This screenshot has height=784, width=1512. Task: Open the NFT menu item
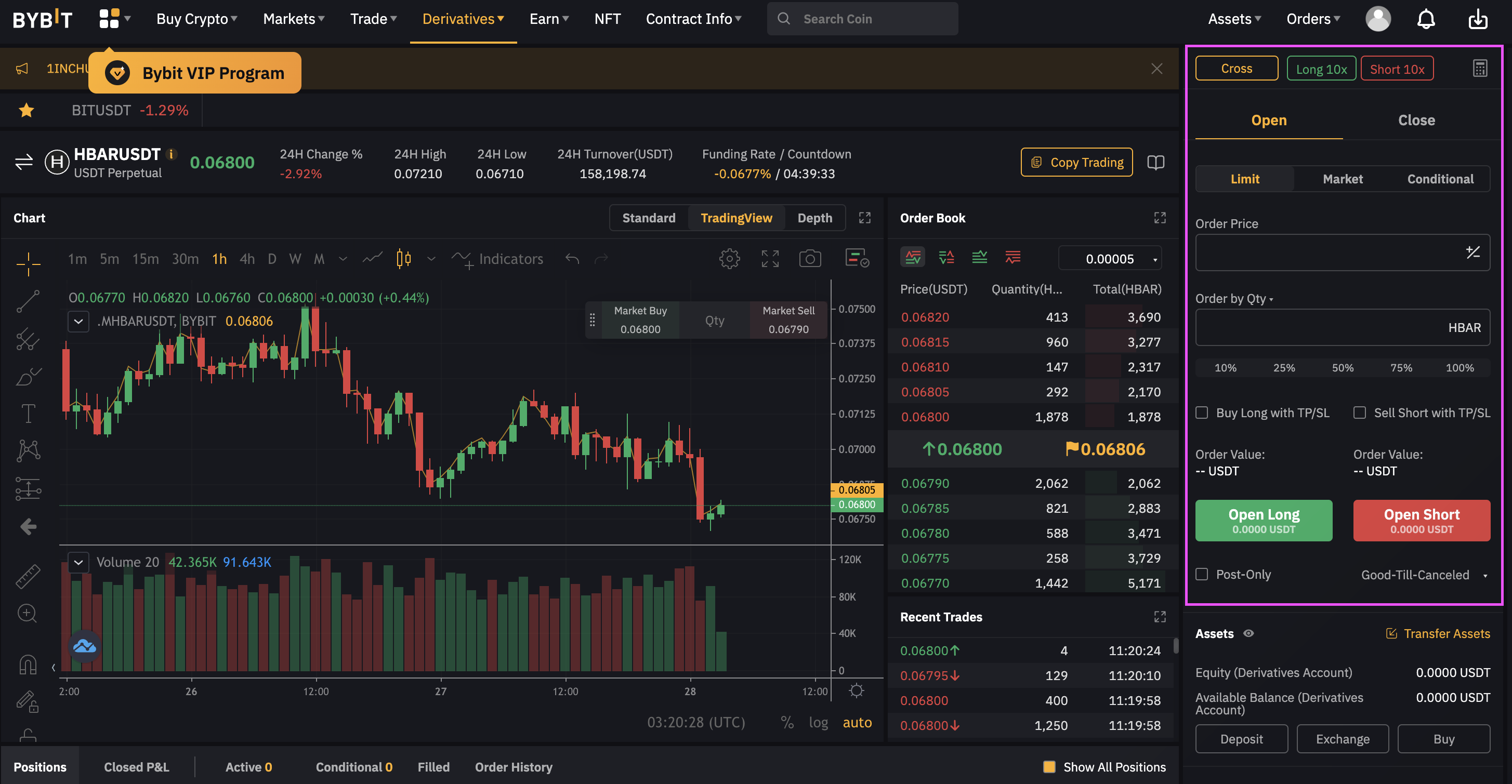tap(608, 19)
